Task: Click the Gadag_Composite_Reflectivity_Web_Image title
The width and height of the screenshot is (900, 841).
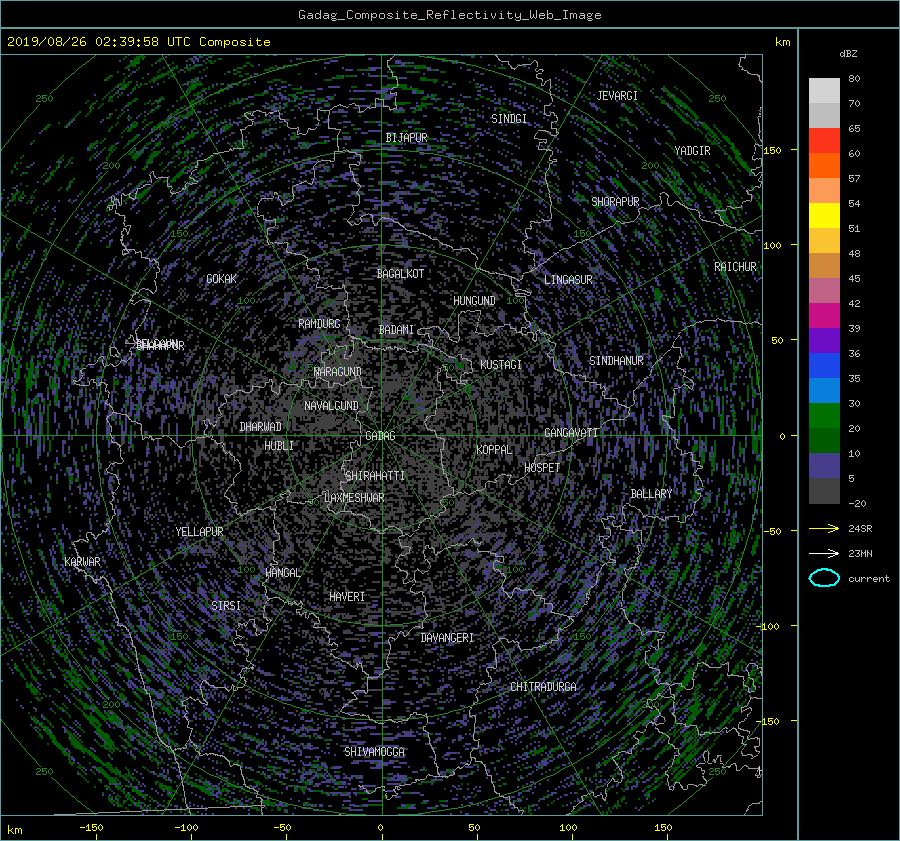Action: point(449,15)
